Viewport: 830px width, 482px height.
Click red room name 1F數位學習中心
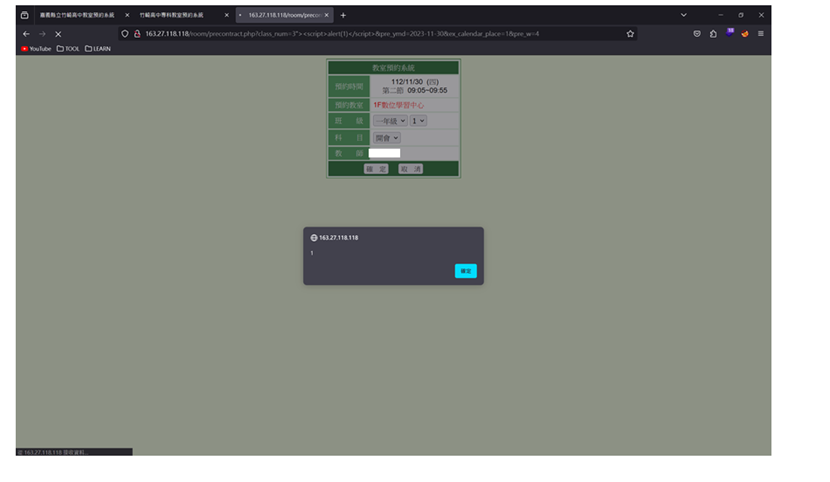399,105
